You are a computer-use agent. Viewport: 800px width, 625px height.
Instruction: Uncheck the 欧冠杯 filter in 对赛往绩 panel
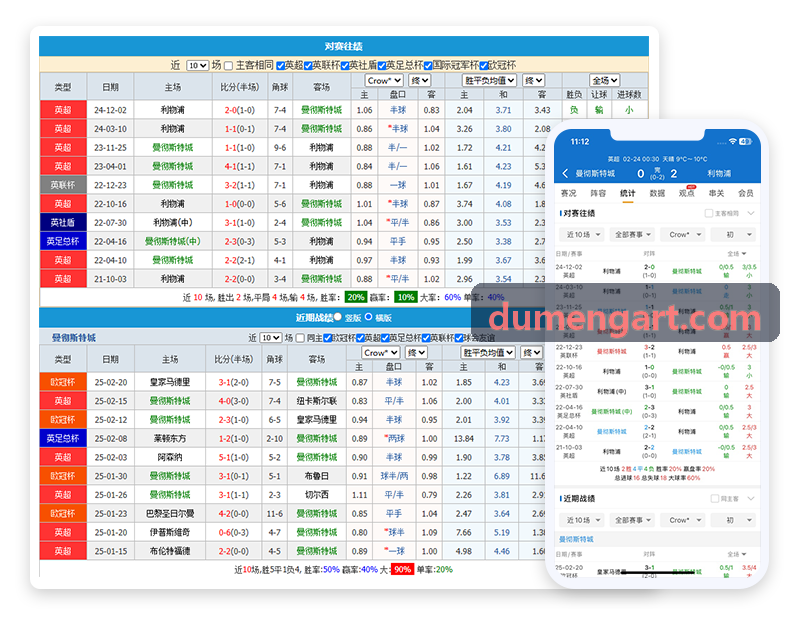(x=484, y=66)
